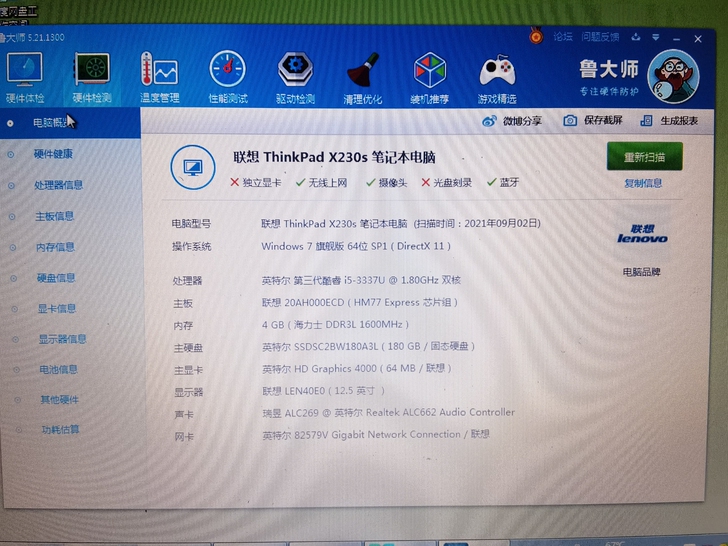Click the computer monitor circle icon
The width and height of the screenshot is (728, 546).
(x=193, y=167)
